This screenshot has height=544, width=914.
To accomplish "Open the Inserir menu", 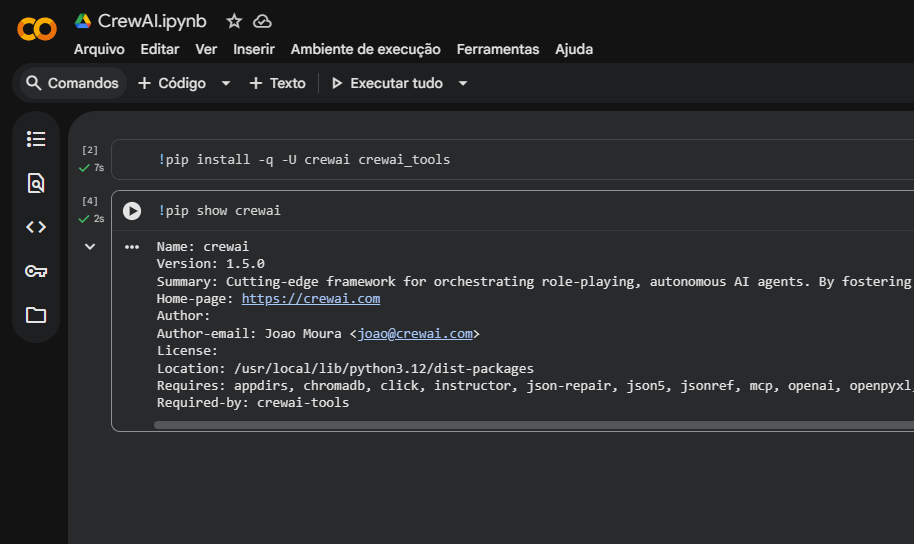I will click(x=254, y=50).
